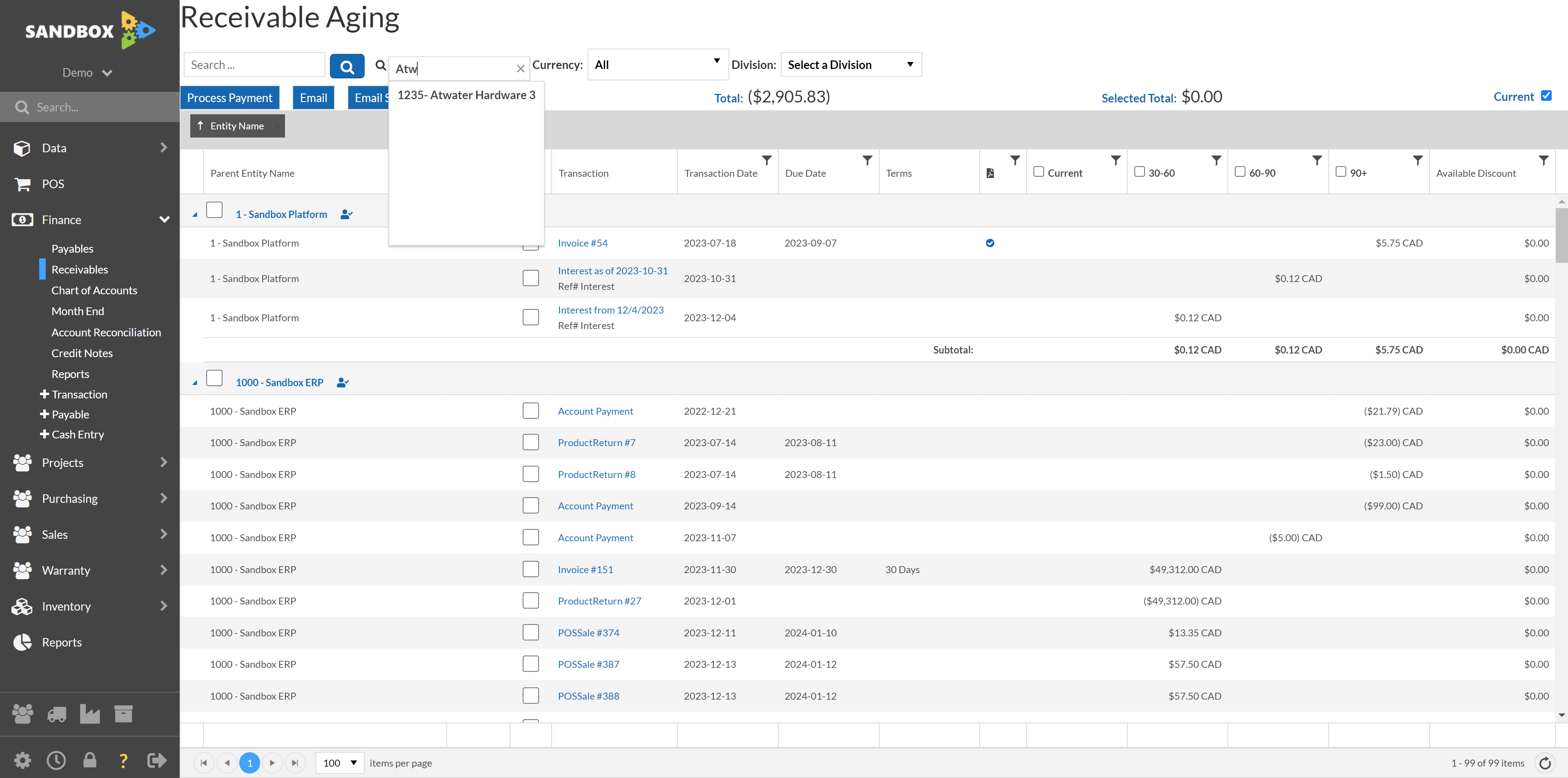Open Chart of Accounts

point(94,290)
